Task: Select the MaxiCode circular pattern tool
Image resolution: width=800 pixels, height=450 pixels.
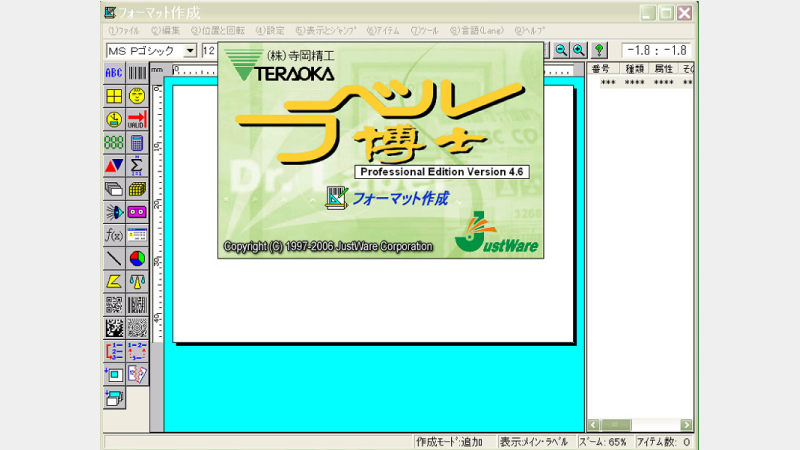Action: pyautogui.click(x=137, y=328)
